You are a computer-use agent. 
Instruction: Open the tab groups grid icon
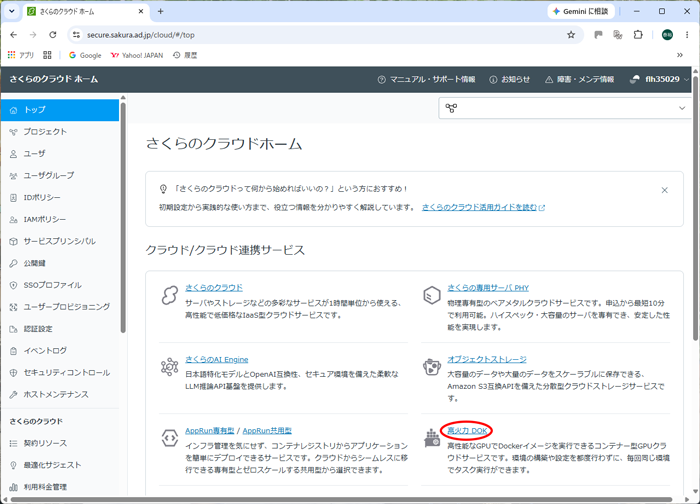(x=47, y=55)
